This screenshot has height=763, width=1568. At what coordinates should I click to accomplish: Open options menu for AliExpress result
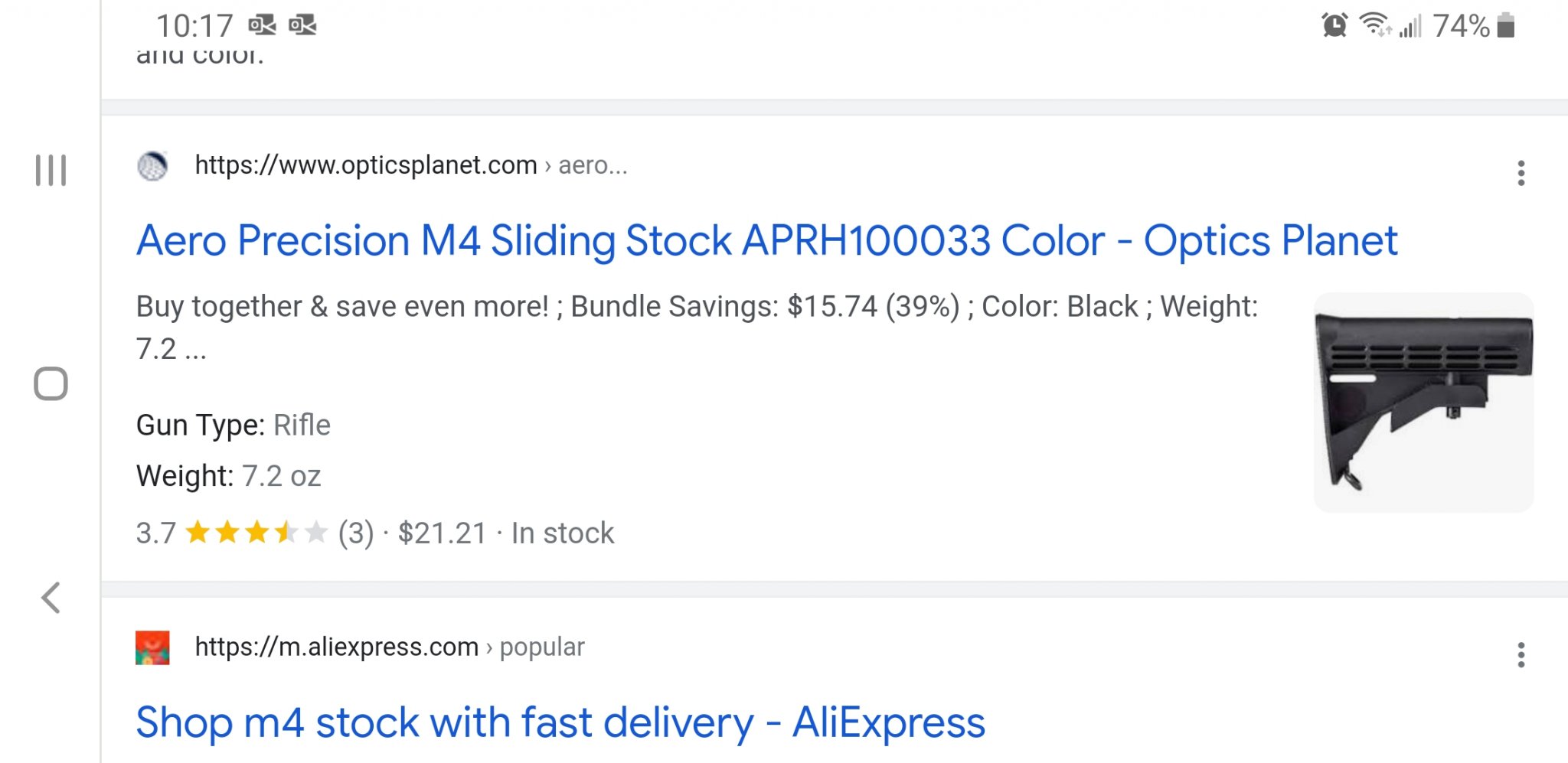coord(1521,655)
